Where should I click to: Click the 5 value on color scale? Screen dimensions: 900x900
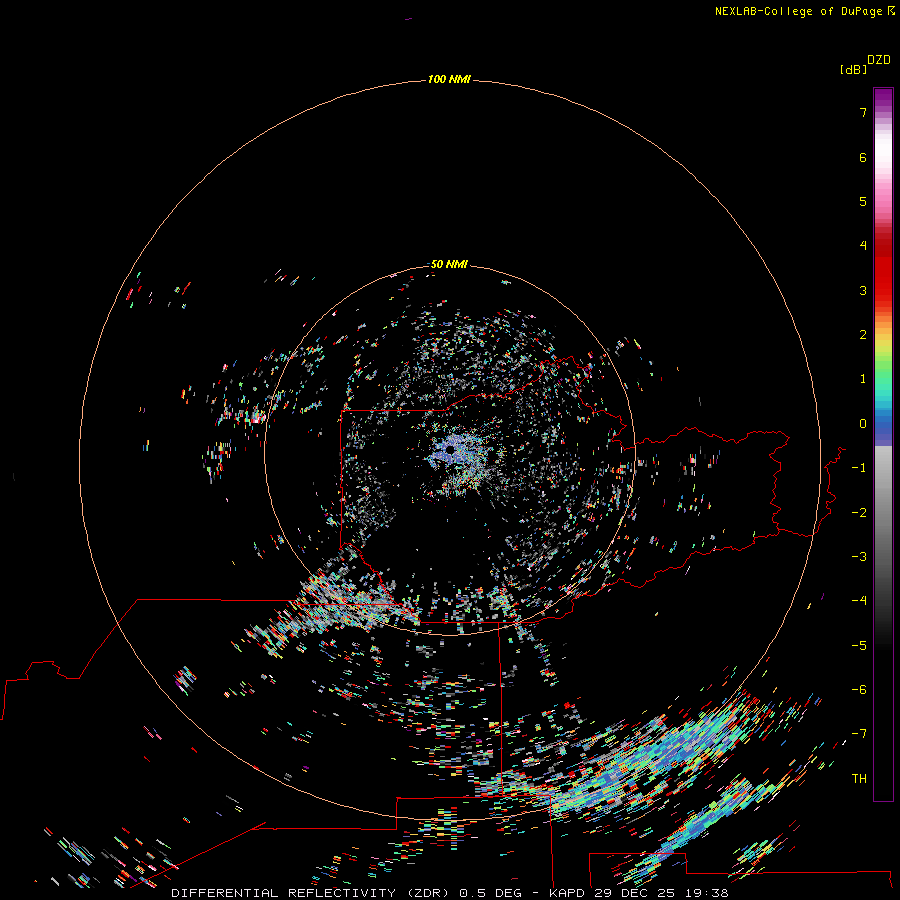[863, 201]
